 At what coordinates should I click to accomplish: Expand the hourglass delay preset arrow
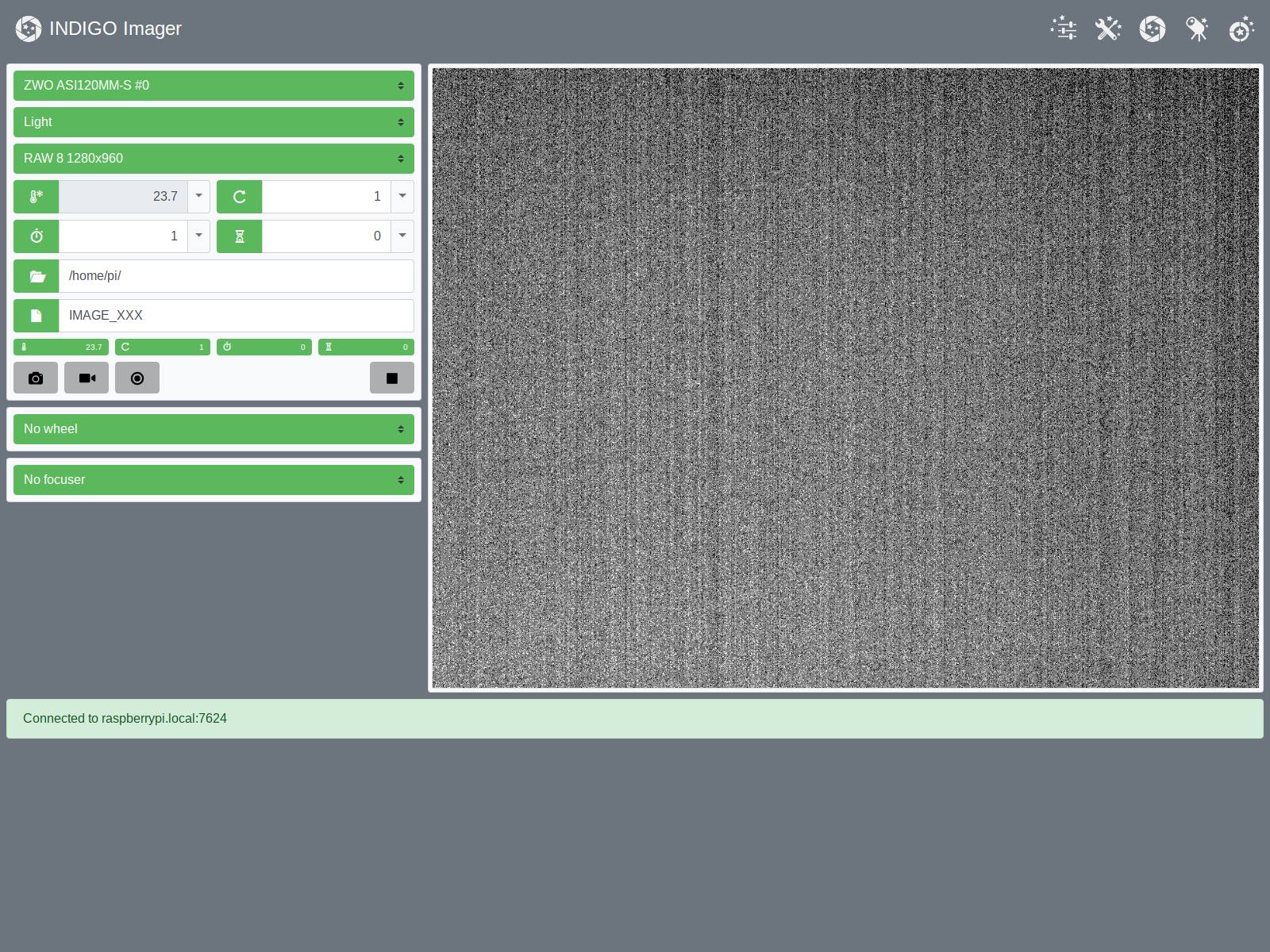click(x=402, y=236)
